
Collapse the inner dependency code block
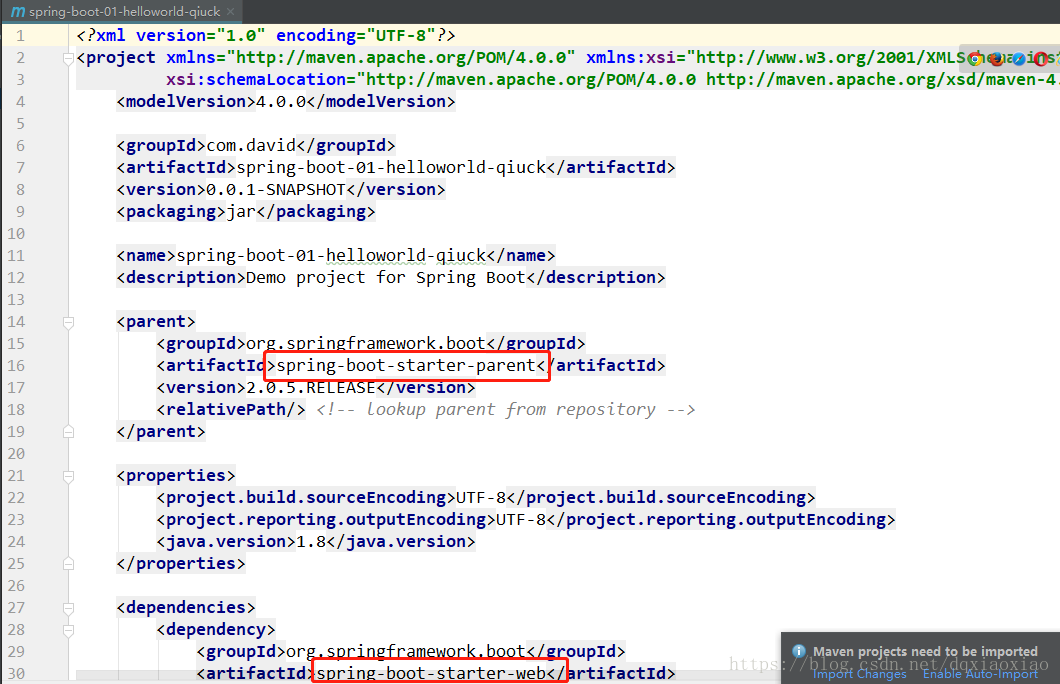click(x=67, y=630)
